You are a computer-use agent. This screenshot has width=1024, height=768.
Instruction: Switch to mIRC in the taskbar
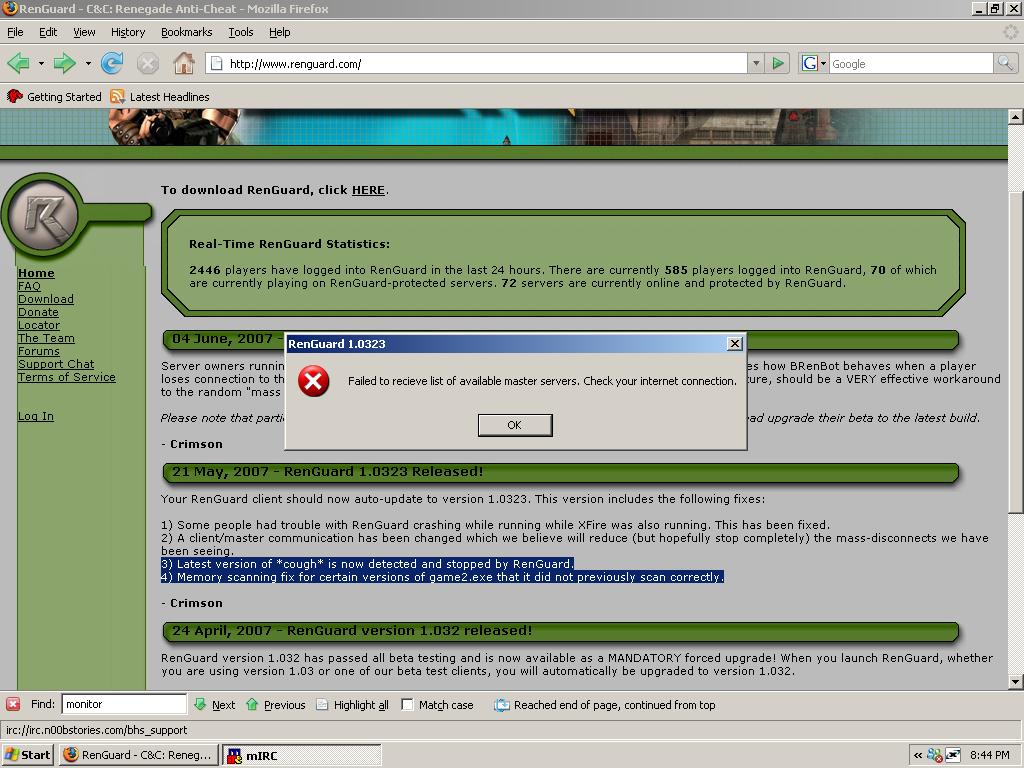301,755
